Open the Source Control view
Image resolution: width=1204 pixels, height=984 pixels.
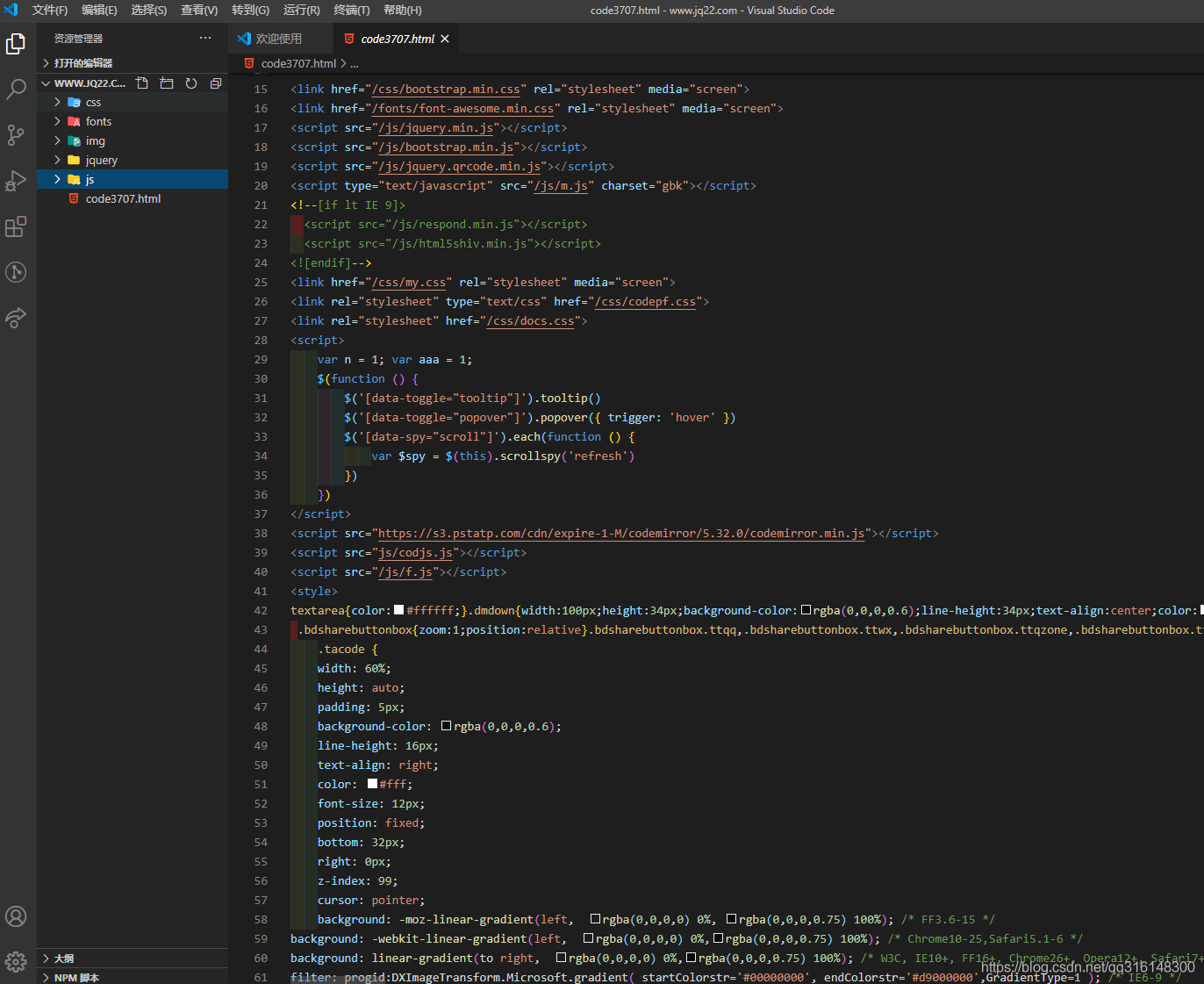[16, 135]
